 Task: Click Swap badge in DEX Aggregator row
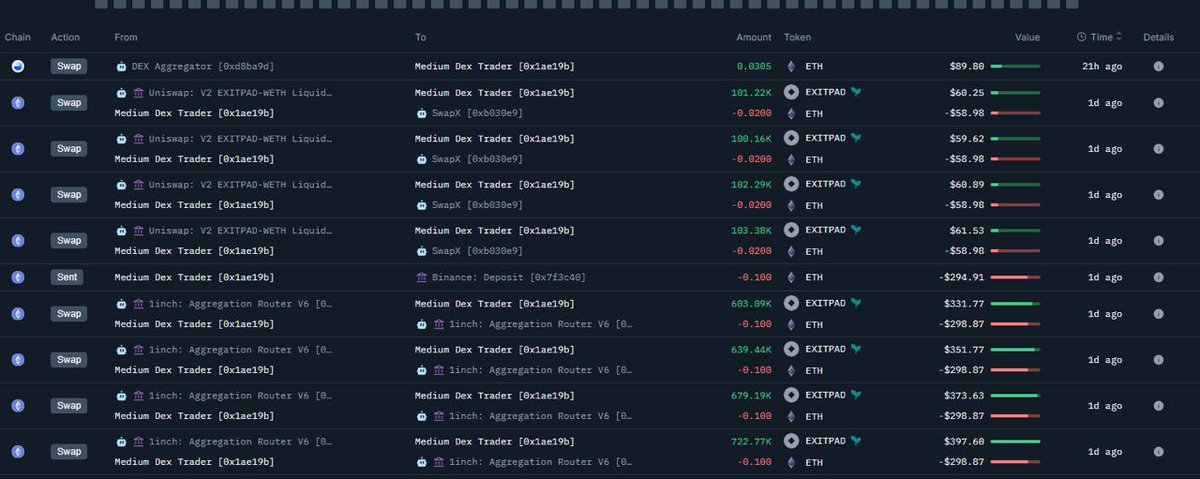click(69, 67)
